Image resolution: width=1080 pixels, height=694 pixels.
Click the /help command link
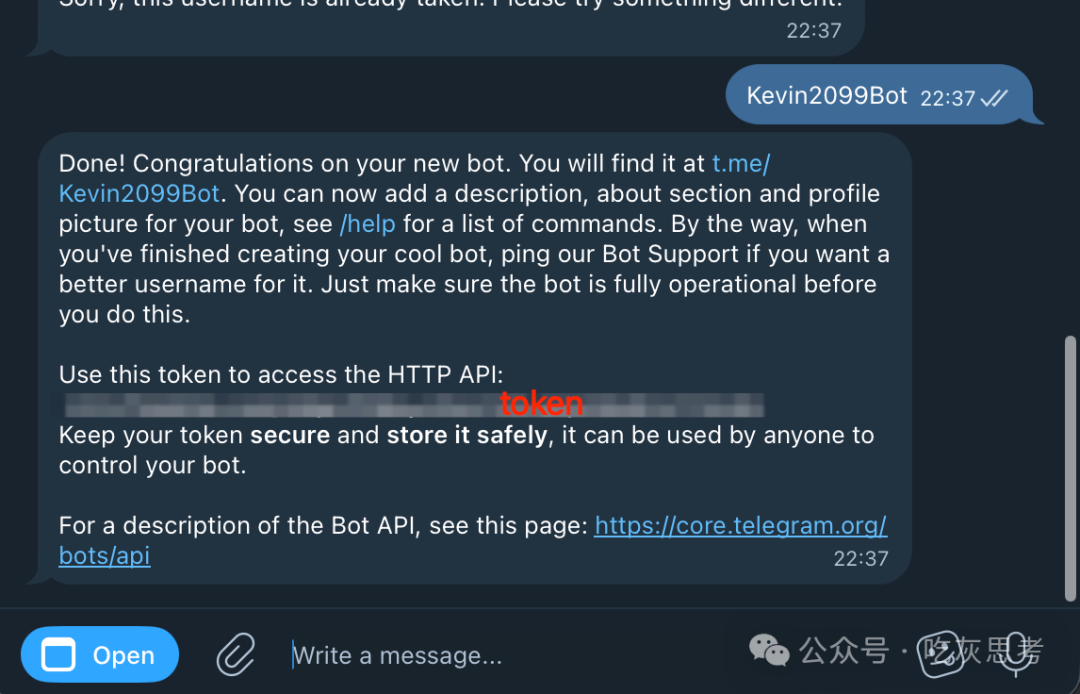367,224
